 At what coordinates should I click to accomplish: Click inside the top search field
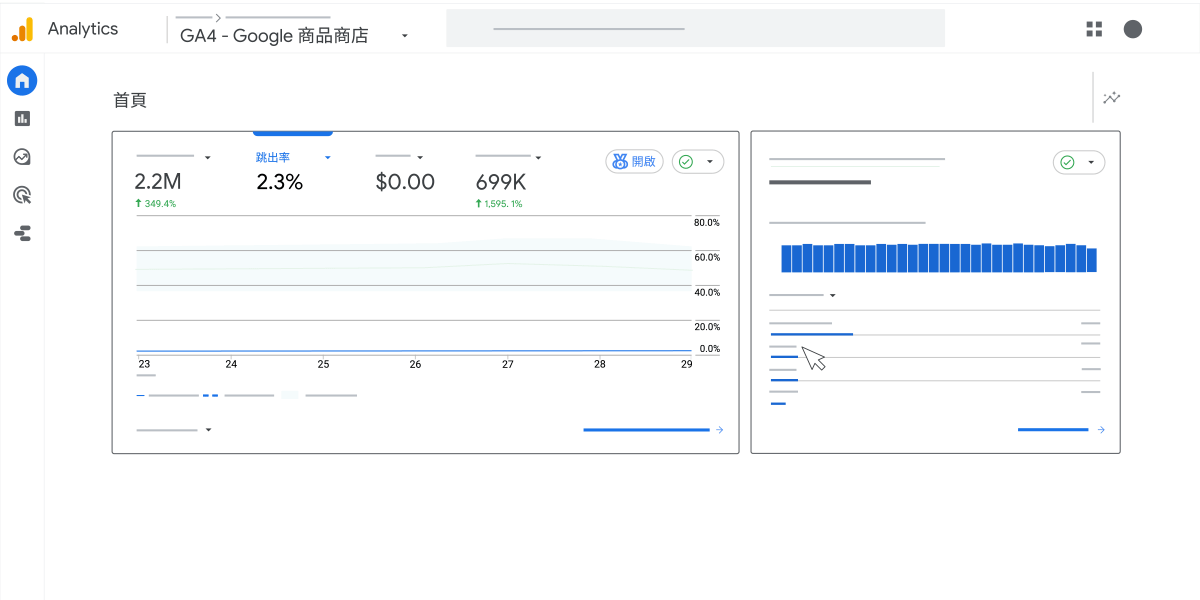[694, 28]
